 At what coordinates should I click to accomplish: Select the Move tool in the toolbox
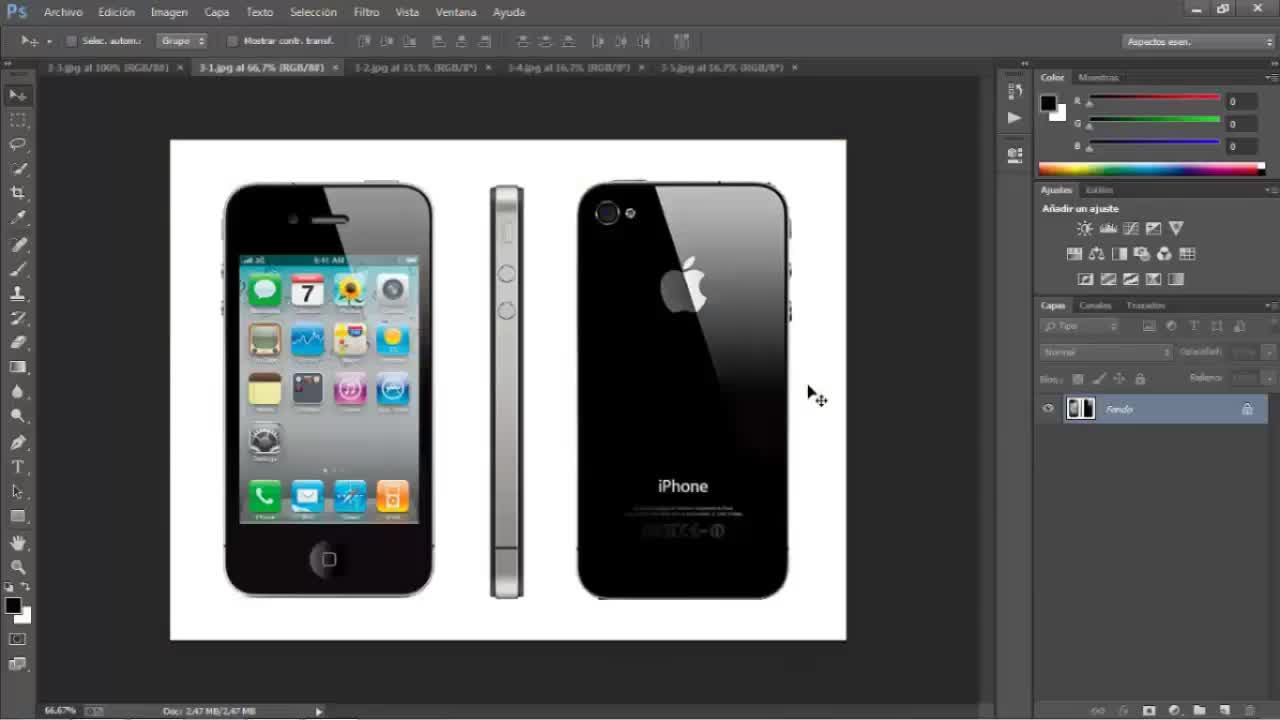click(x=18, y=95)
